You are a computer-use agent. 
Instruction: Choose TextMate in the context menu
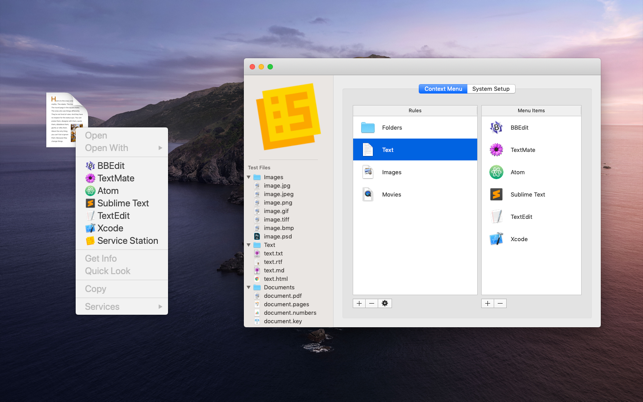click(122, 178)
